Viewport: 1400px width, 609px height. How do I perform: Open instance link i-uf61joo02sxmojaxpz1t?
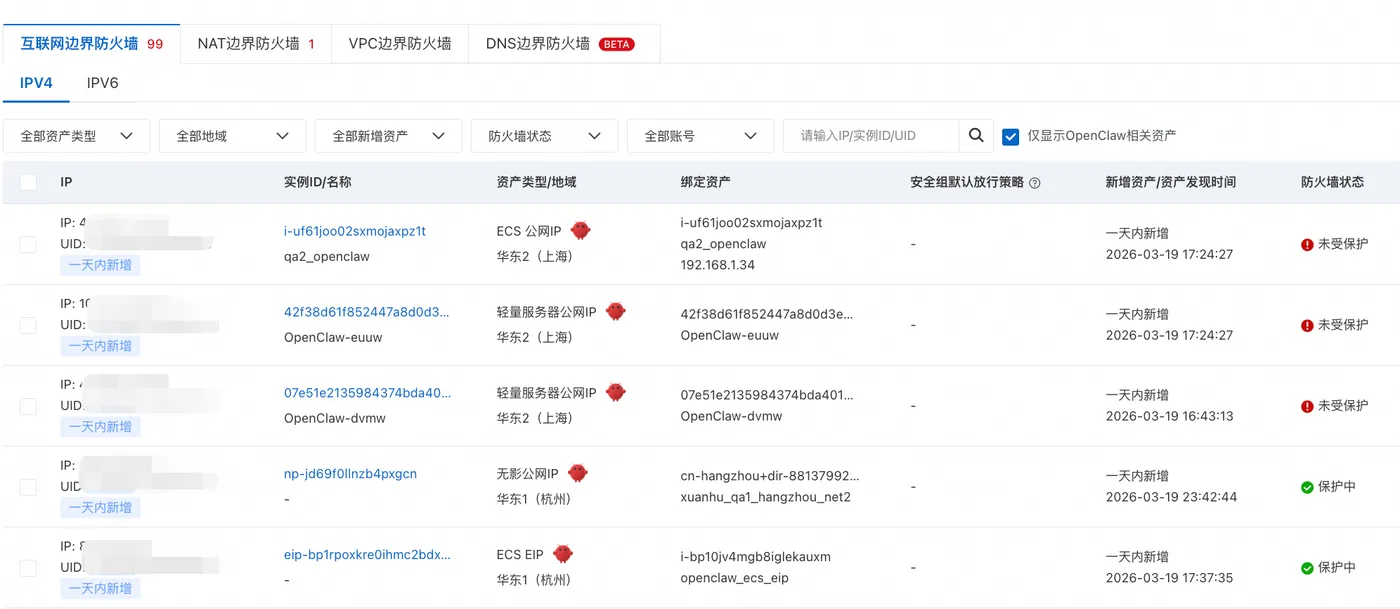[x=355, y=231]
